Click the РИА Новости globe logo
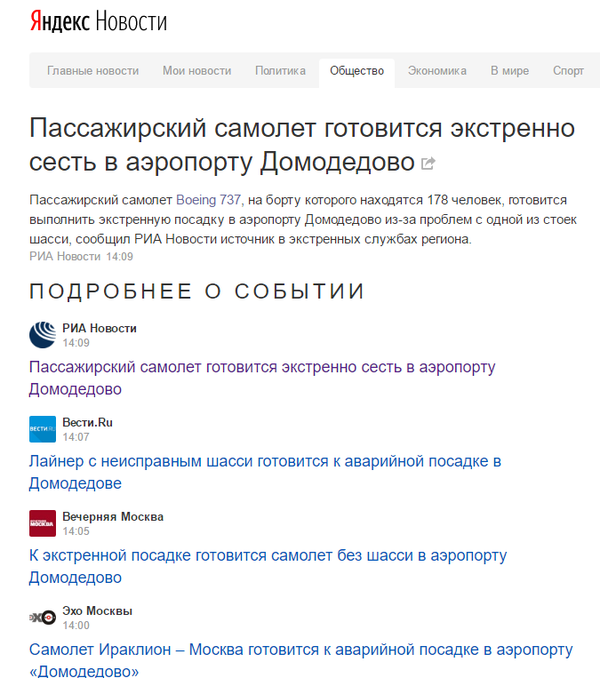 pyautogui.click(x=42, y=335)
